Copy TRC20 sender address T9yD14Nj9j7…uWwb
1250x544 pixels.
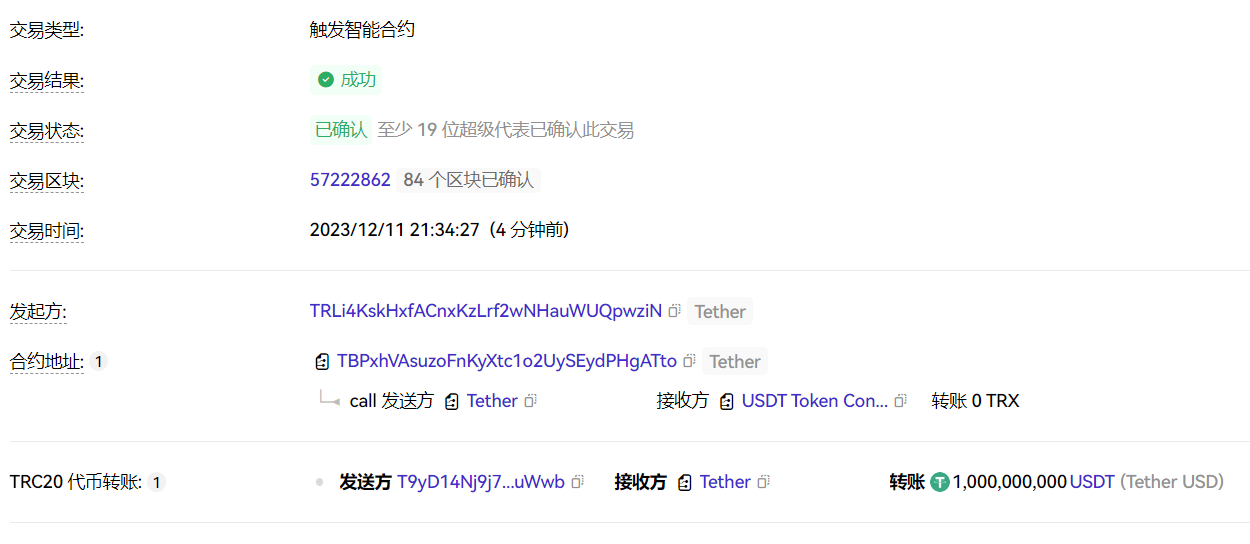point(578,482)
